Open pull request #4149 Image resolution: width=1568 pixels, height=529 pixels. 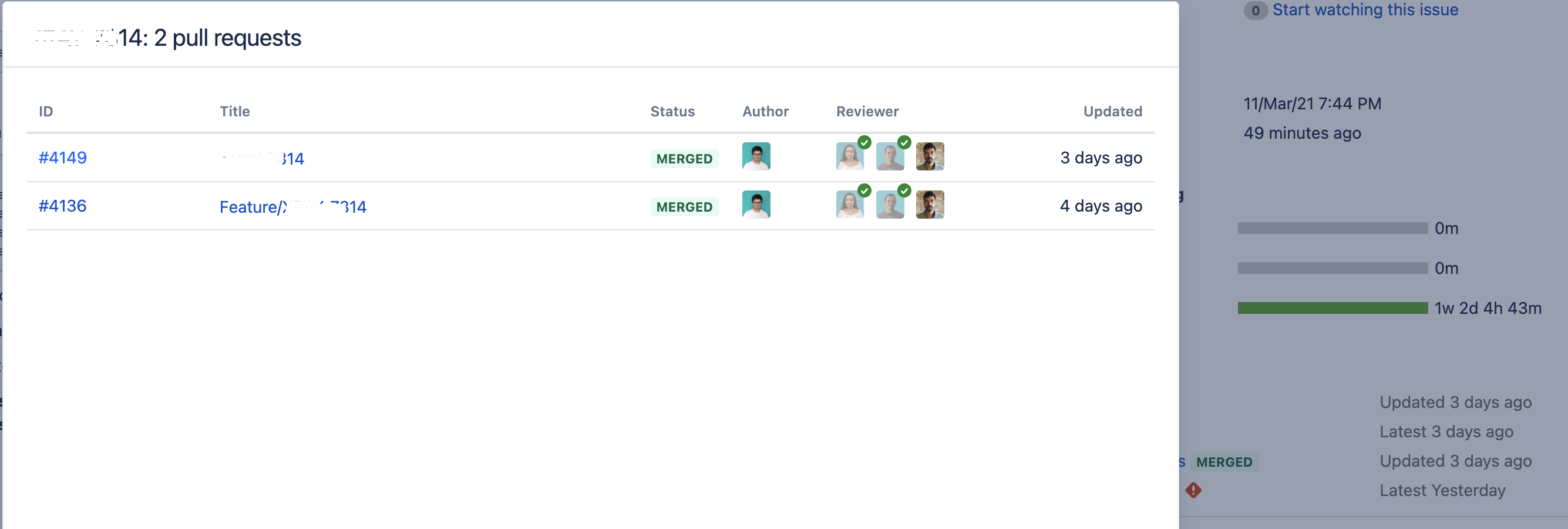tap(63, 158)
